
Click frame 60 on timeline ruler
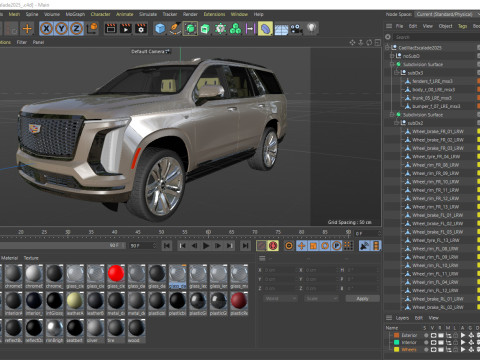tap(208, 232)
